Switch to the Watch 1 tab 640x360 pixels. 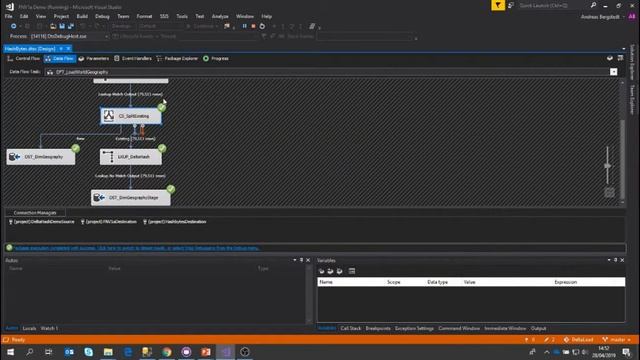coord(49,328)
